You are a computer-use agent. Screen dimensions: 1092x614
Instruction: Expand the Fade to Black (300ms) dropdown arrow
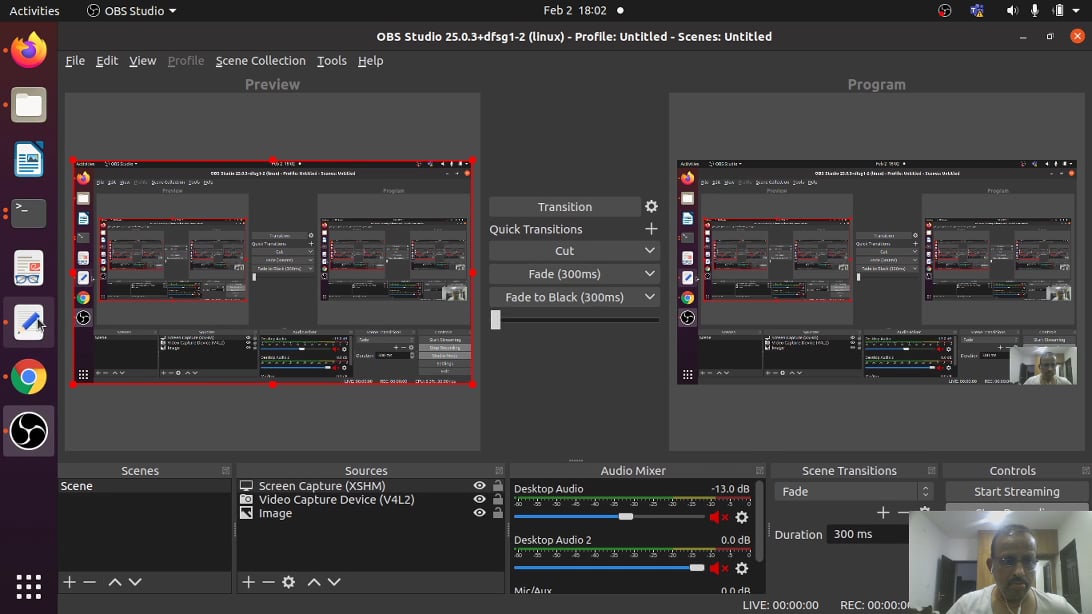[650, 297]
